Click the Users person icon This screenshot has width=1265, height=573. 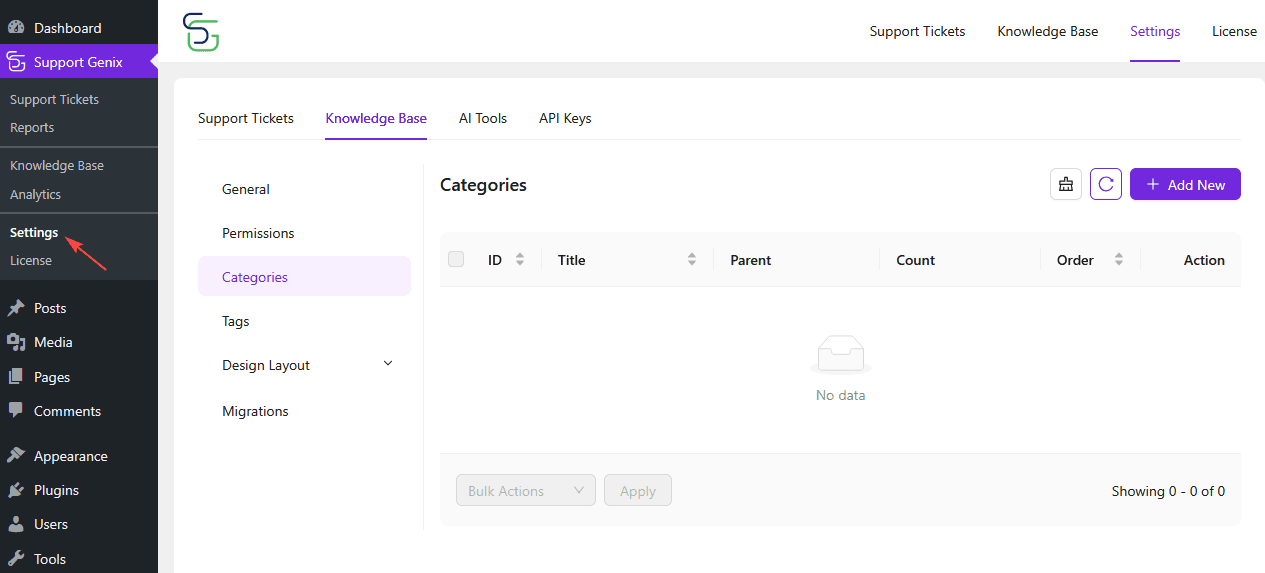(16, 524)
